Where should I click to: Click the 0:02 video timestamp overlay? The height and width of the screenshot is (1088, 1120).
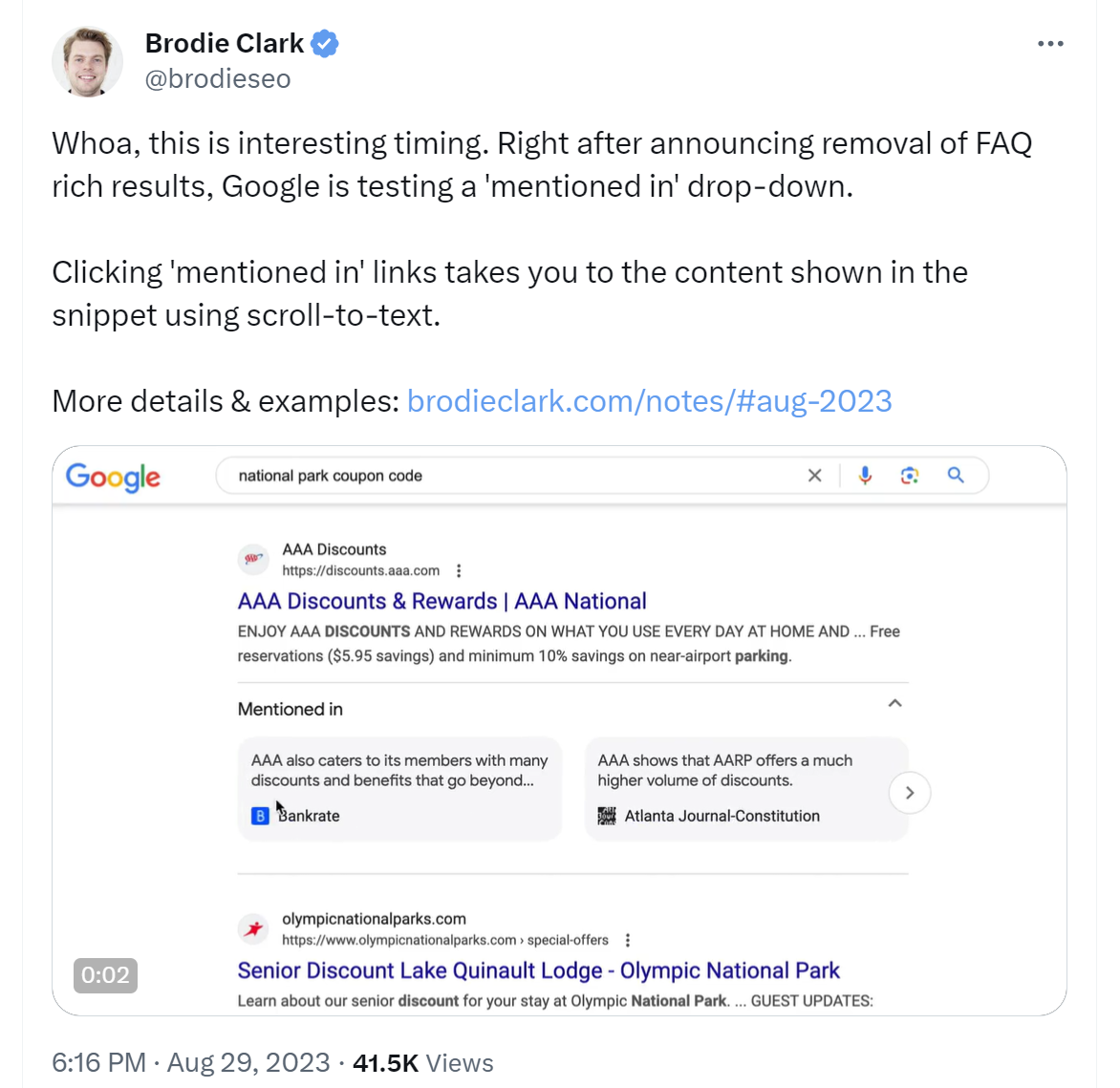(105, 975)
